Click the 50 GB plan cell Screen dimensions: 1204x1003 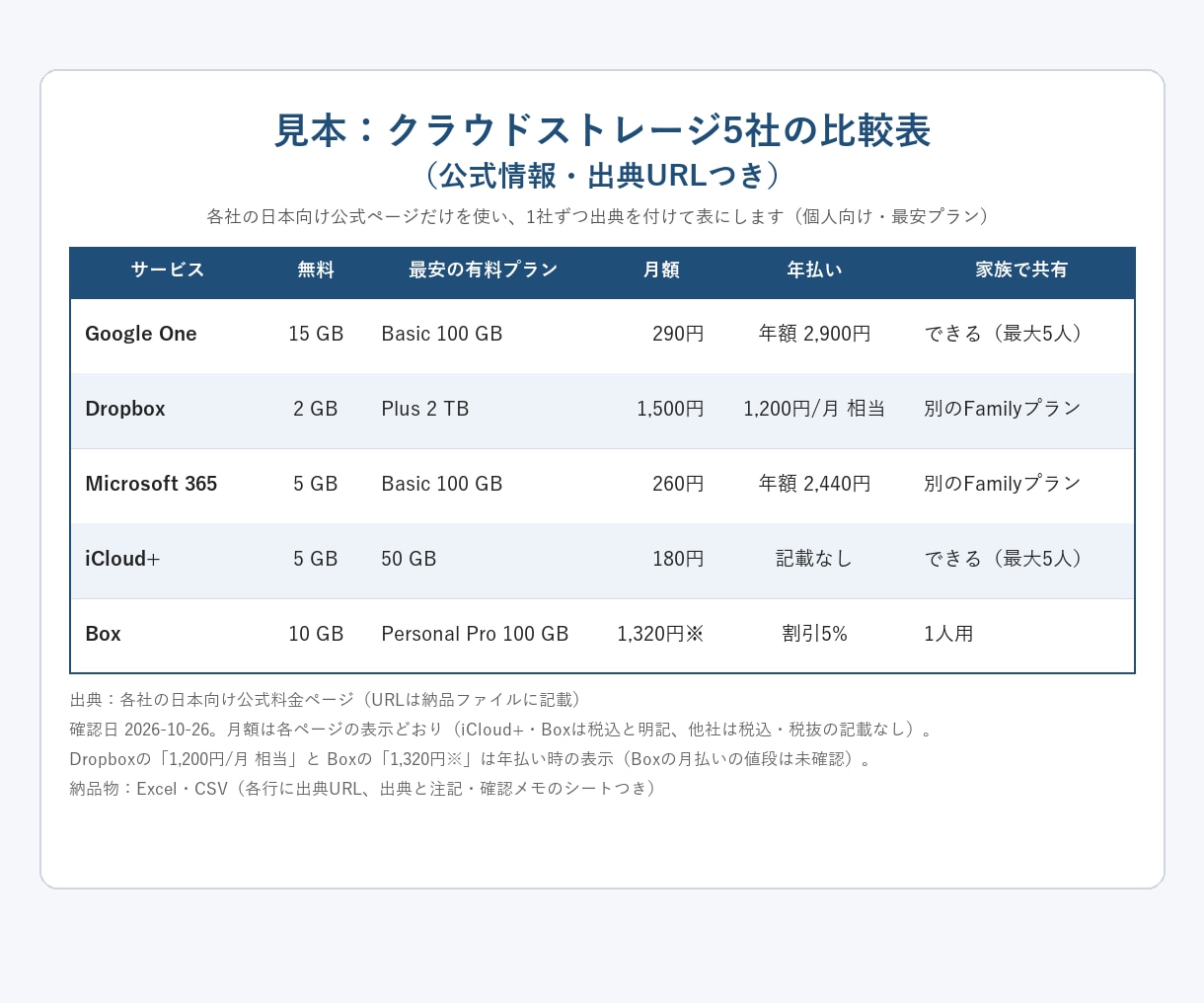(409, 559)
